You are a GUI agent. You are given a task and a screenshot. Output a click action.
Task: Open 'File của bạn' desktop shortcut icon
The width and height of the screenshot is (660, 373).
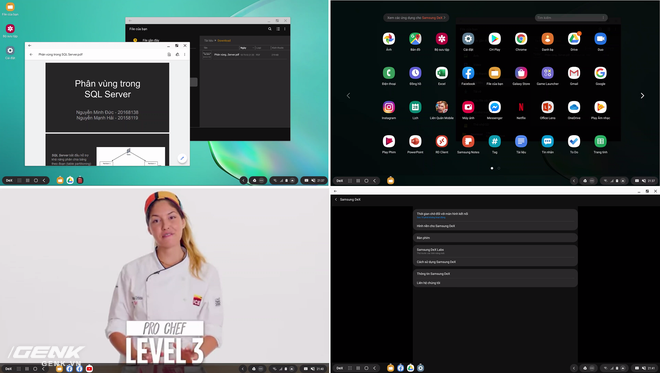click(x=10, y=8)
